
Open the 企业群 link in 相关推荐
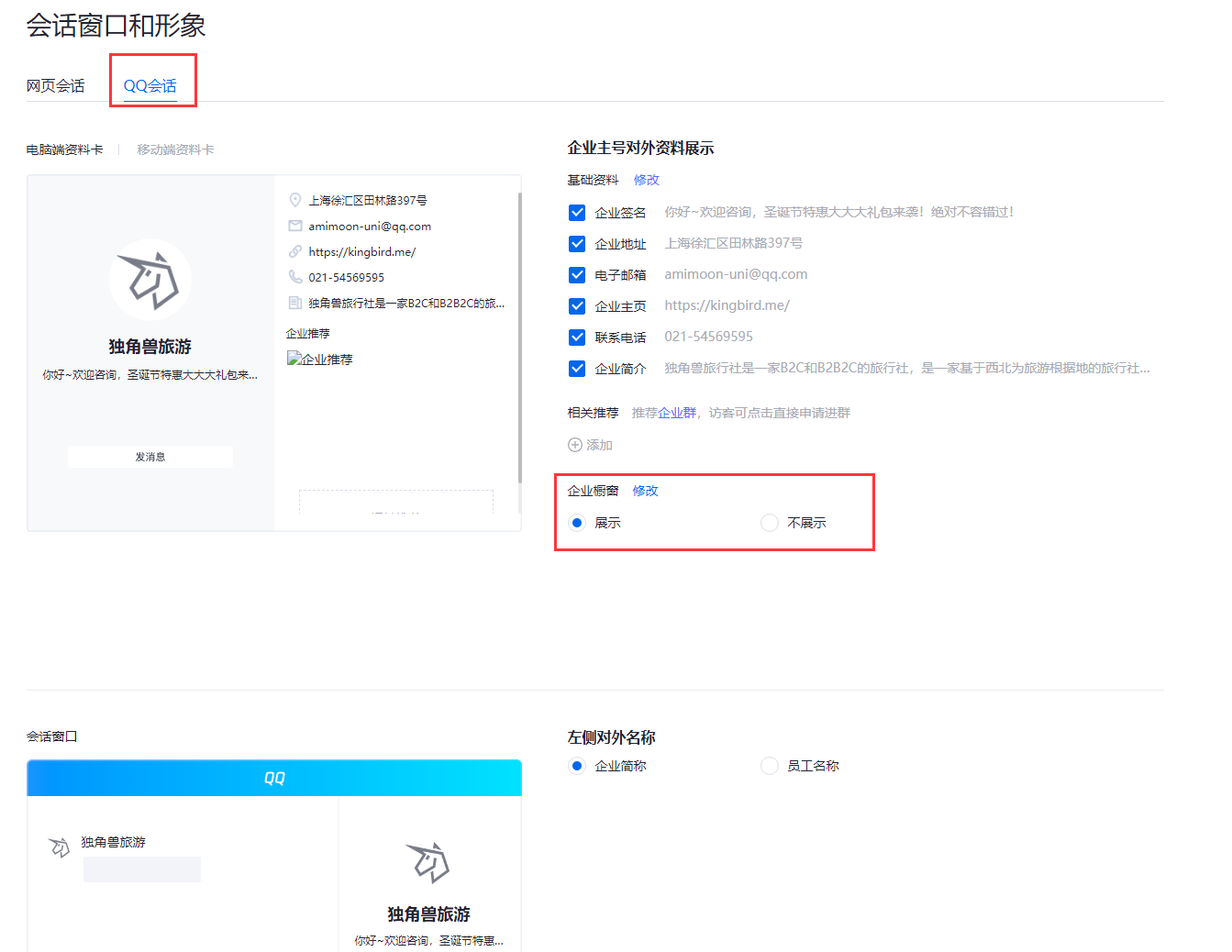pos(677,413)
